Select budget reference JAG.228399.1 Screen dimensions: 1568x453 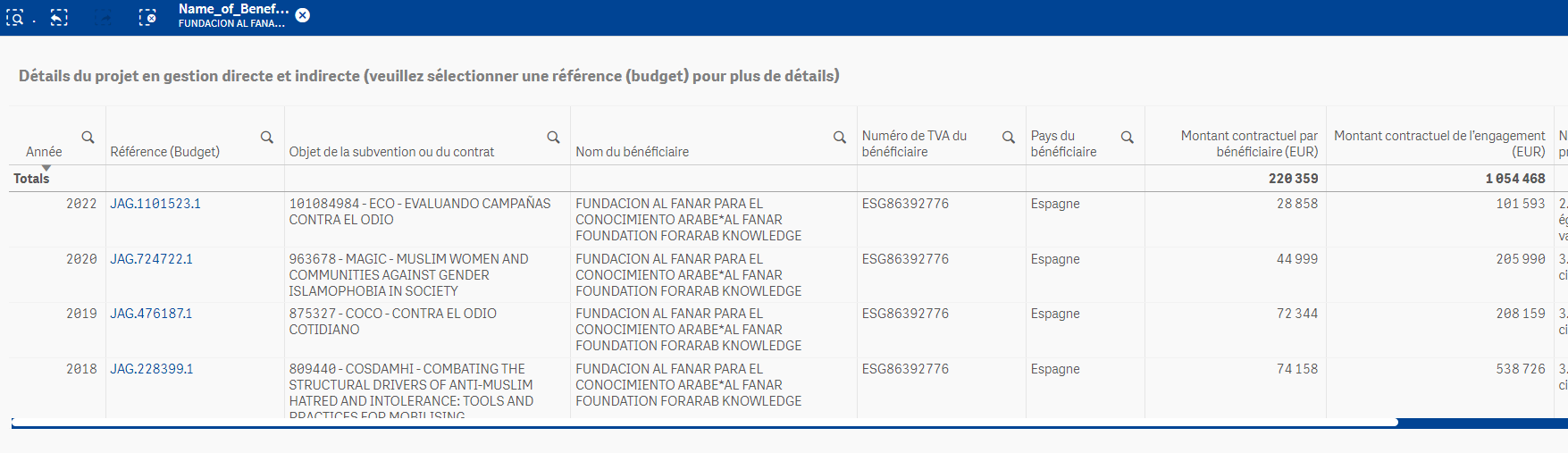[x=152, y=369]
